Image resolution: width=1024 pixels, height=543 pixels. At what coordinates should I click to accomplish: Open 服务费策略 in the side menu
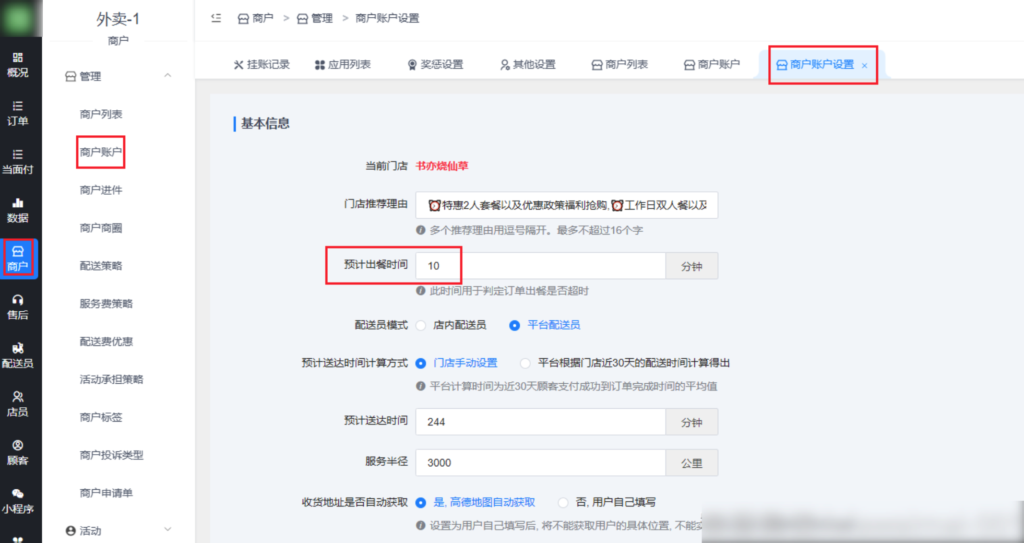pos(106,304)
